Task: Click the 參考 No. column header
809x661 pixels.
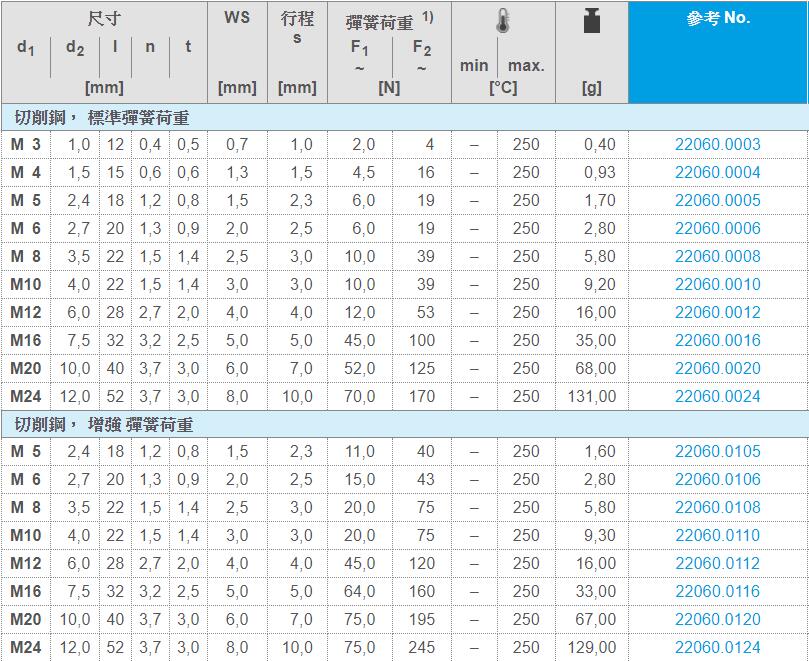Action: (x=717, y=19)
